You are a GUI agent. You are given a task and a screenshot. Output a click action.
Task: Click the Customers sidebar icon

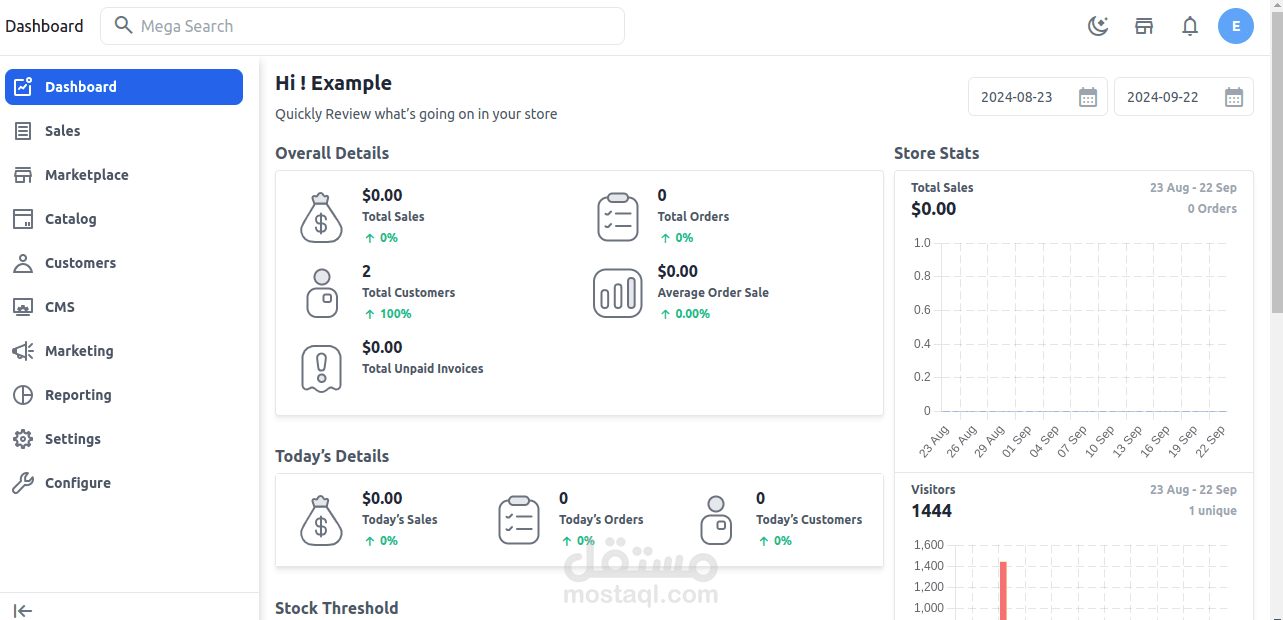23,263
